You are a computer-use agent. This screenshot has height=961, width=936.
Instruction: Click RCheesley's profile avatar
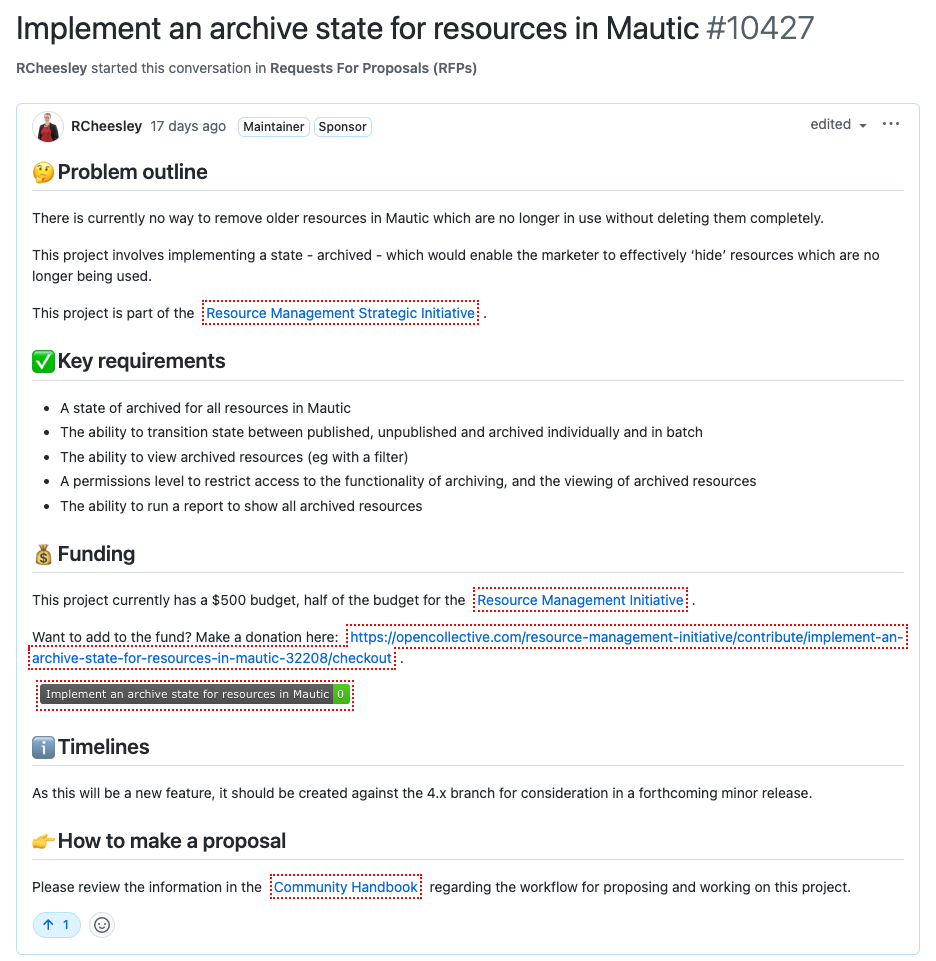click(x=47, y=126)
